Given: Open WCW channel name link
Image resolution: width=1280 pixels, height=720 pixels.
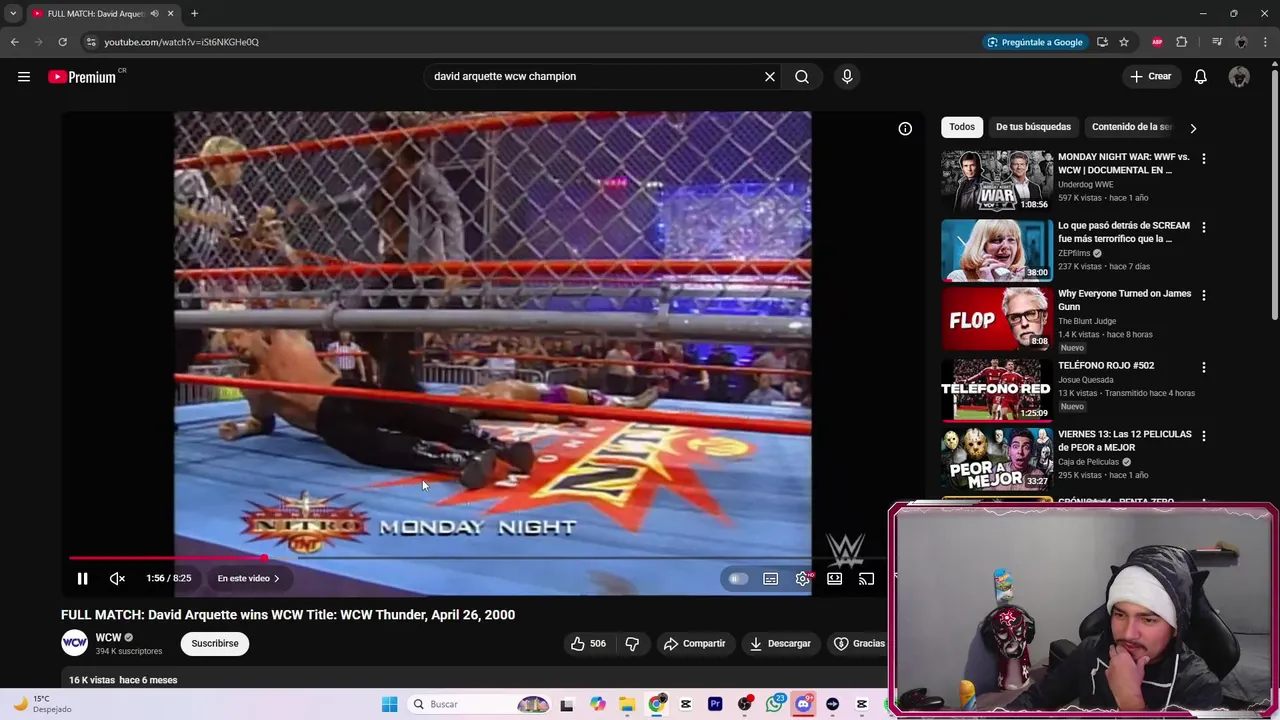Looking at the screenshot, I should pos(108,637).
